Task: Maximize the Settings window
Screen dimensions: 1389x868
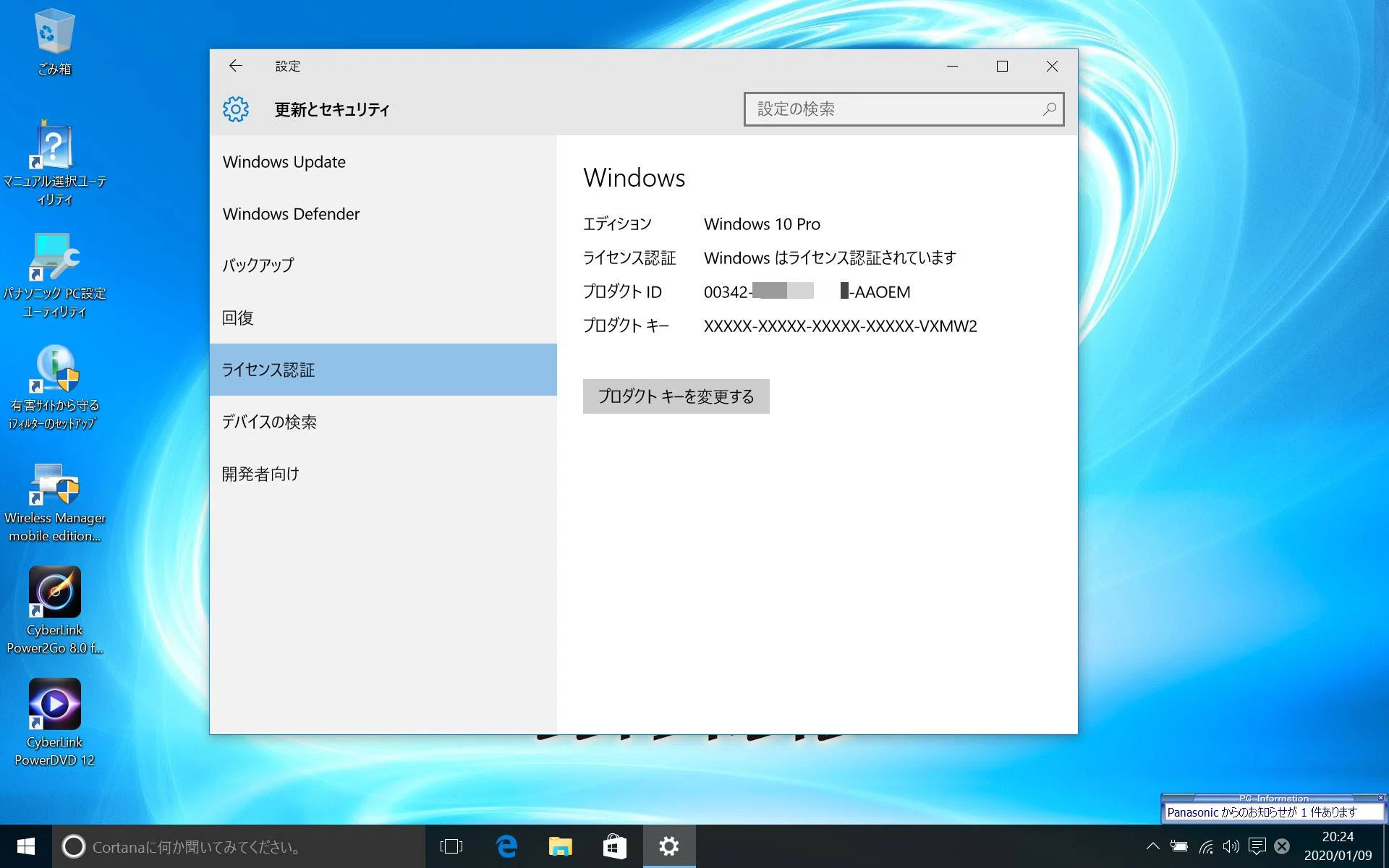Action: click(x=1002, y=66)
